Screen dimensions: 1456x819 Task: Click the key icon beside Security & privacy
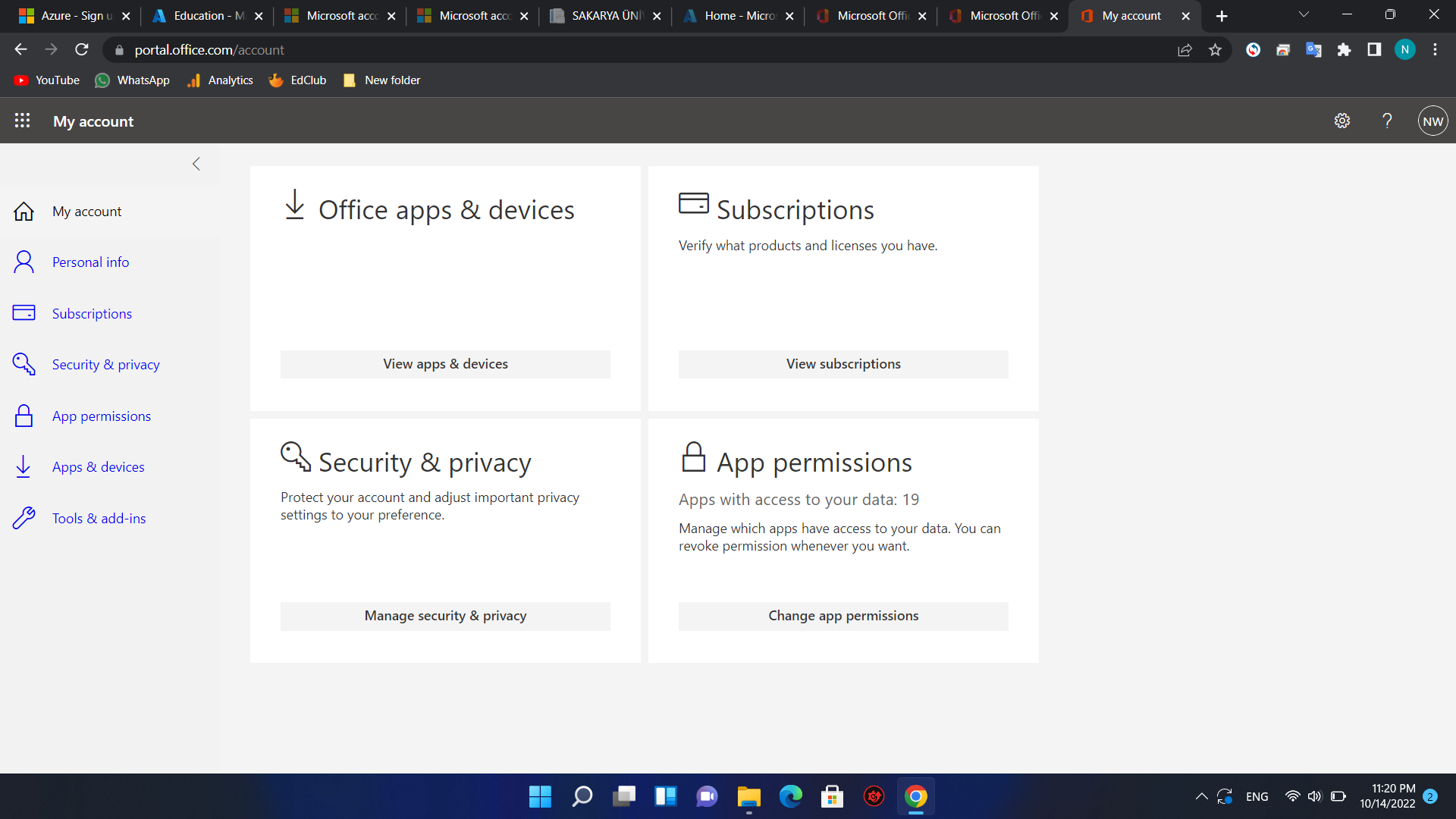point(24,365)
